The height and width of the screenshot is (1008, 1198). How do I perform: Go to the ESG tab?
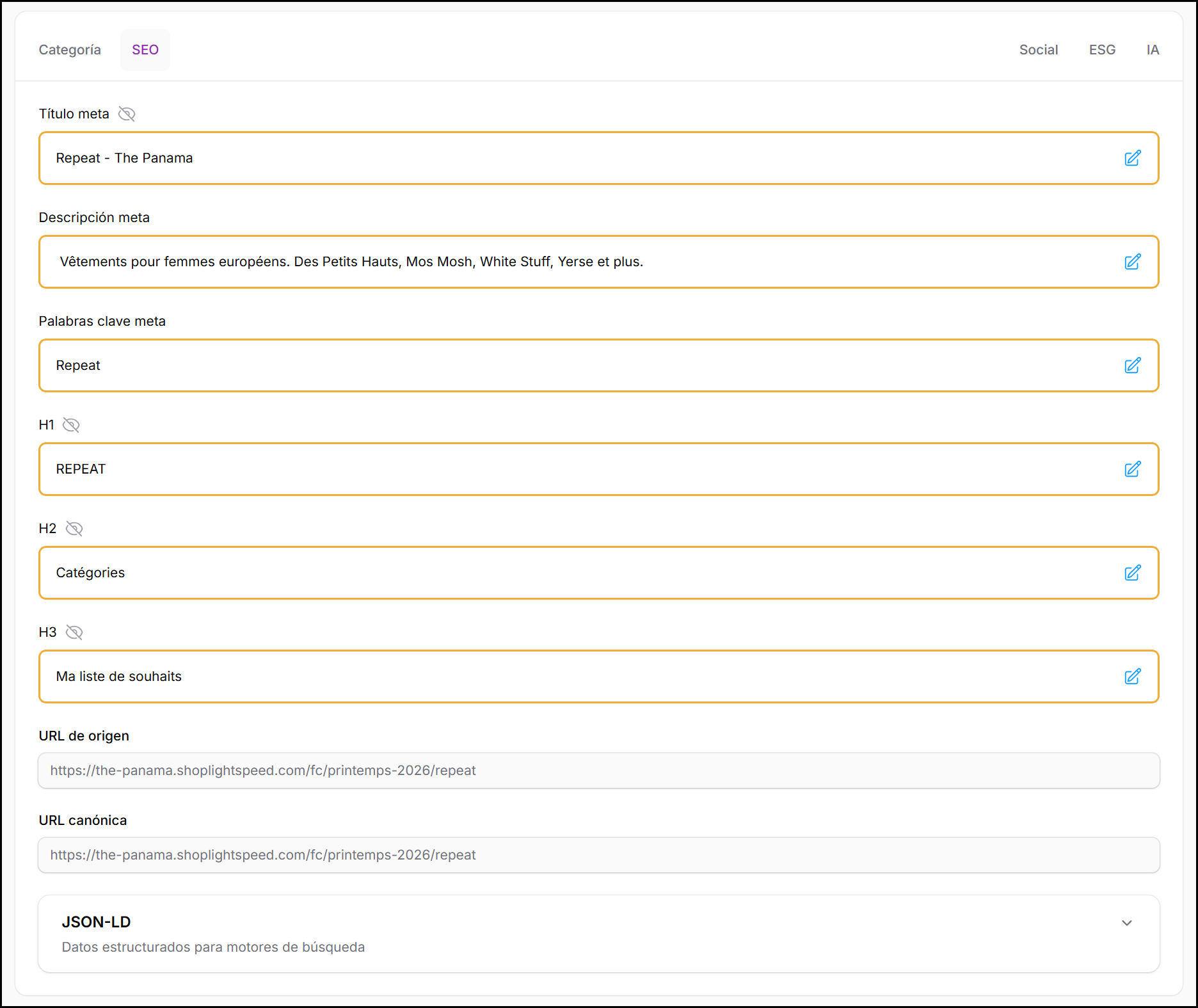[x=1102, y=50]
